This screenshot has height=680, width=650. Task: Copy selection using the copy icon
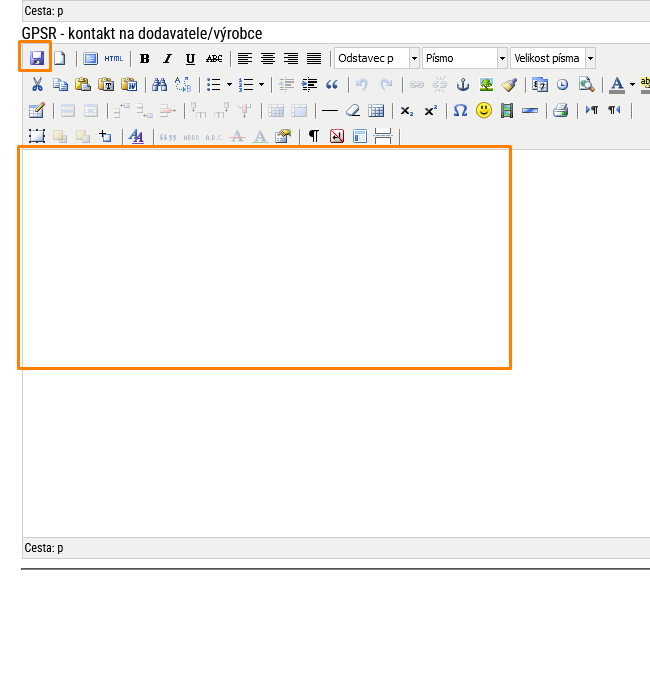[60, 84]
